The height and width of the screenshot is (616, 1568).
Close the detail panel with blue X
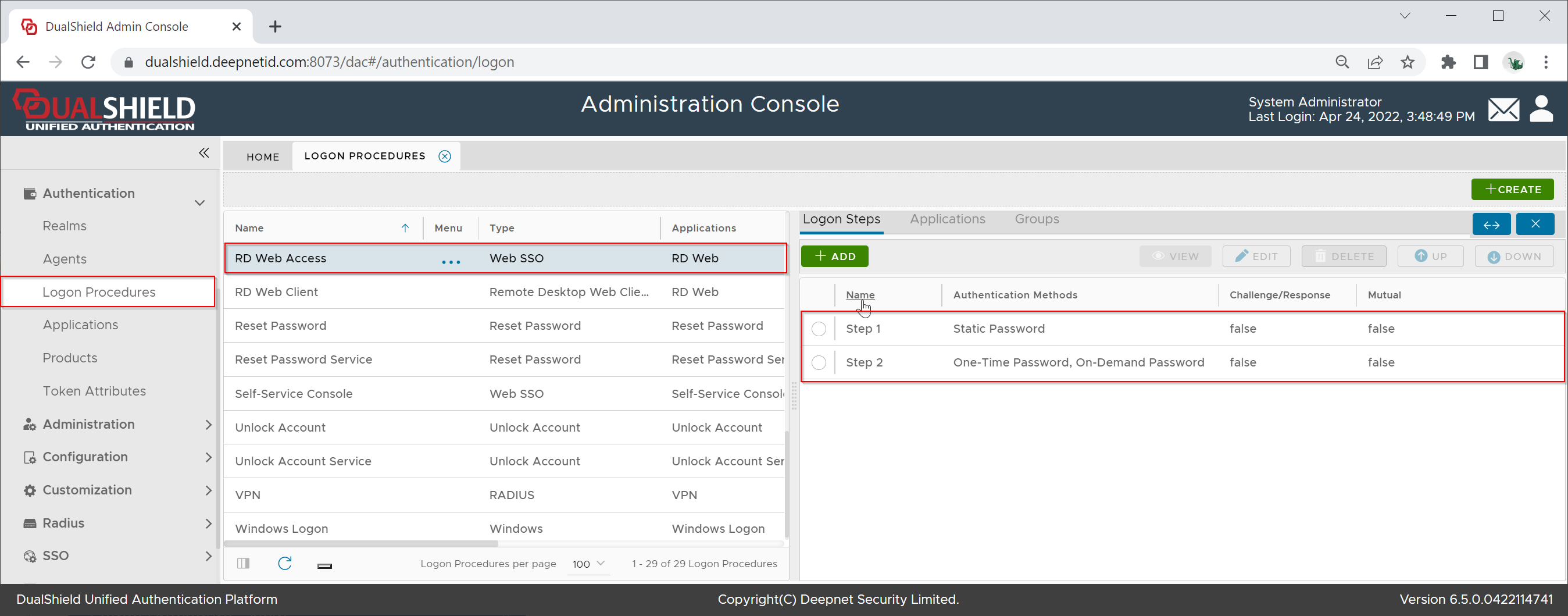click(1534, 224)
